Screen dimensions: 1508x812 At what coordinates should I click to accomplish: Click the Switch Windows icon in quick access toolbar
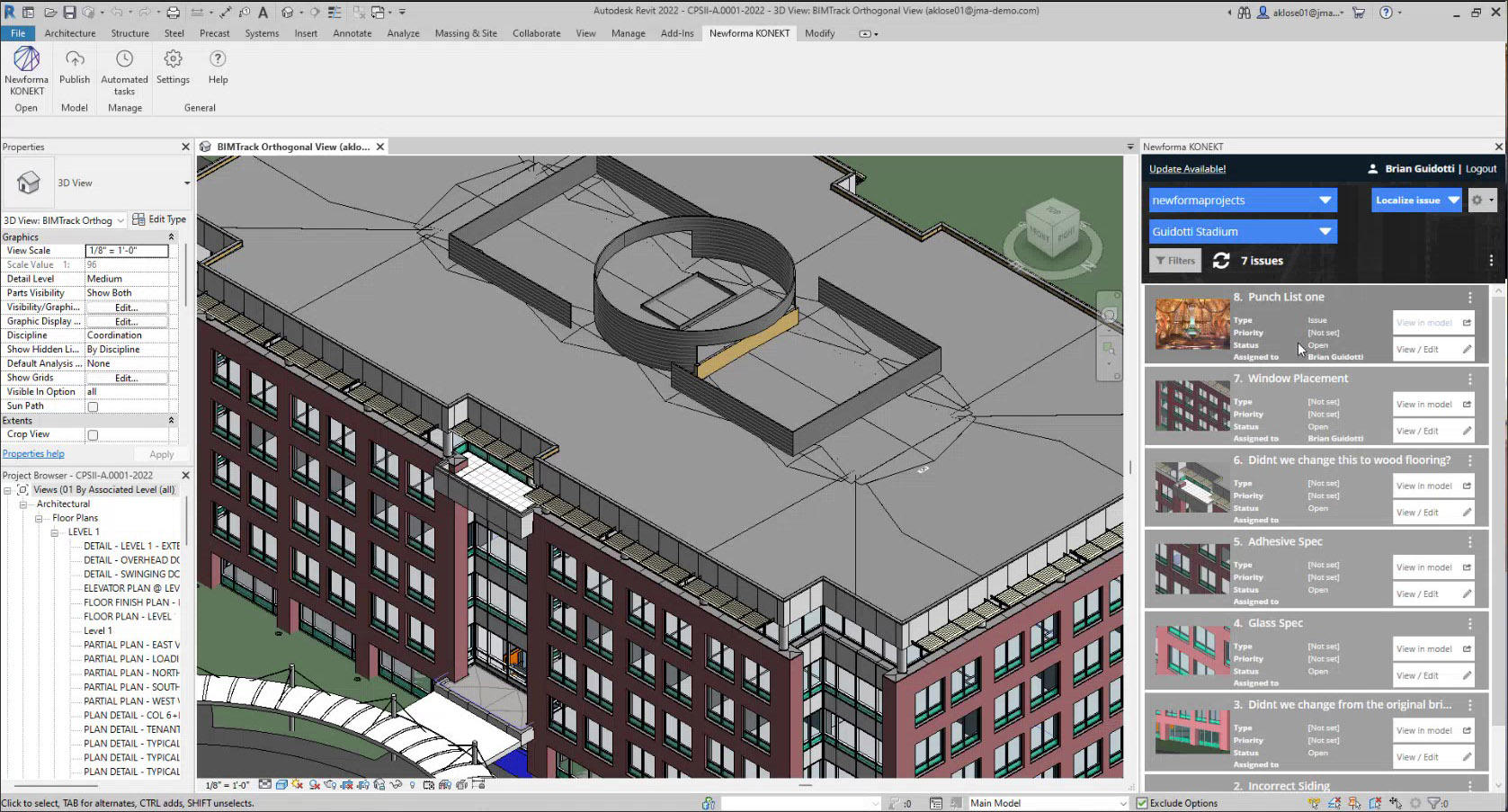378,12
